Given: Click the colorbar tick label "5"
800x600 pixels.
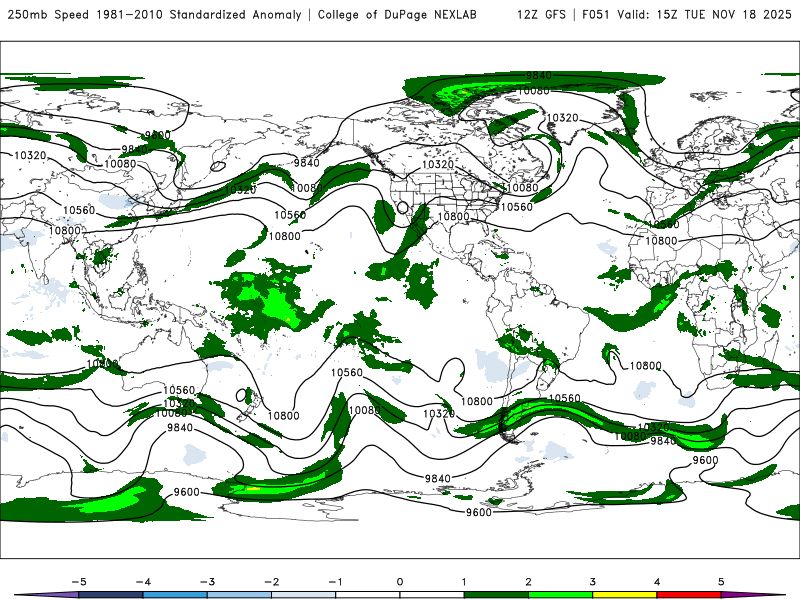Looking at the screenshot, I should tap(721, 582).
